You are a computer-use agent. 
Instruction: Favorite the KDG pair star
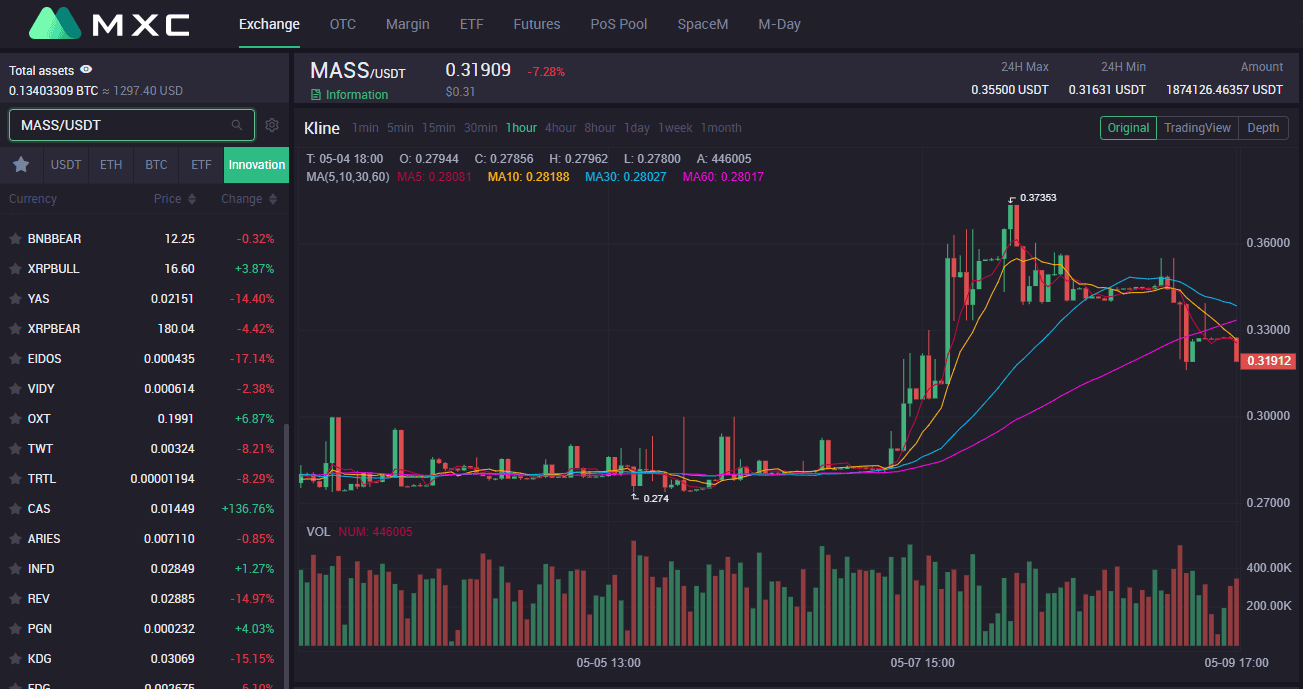click(15, 659)
